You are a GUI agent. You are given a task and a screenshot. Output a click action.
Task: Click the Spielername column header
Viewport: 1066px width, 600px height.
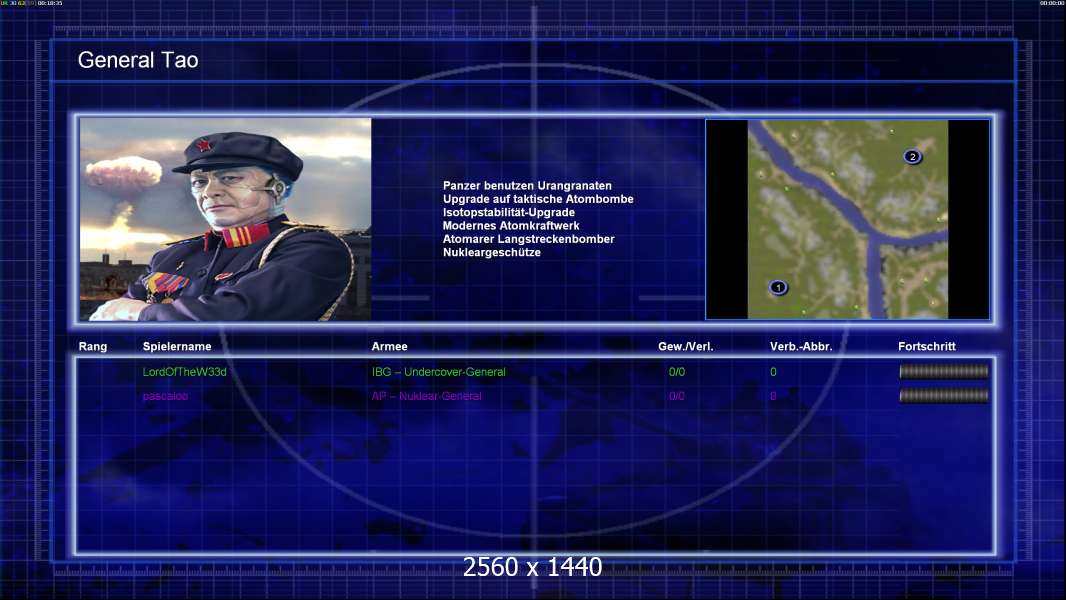coord(177,347)
